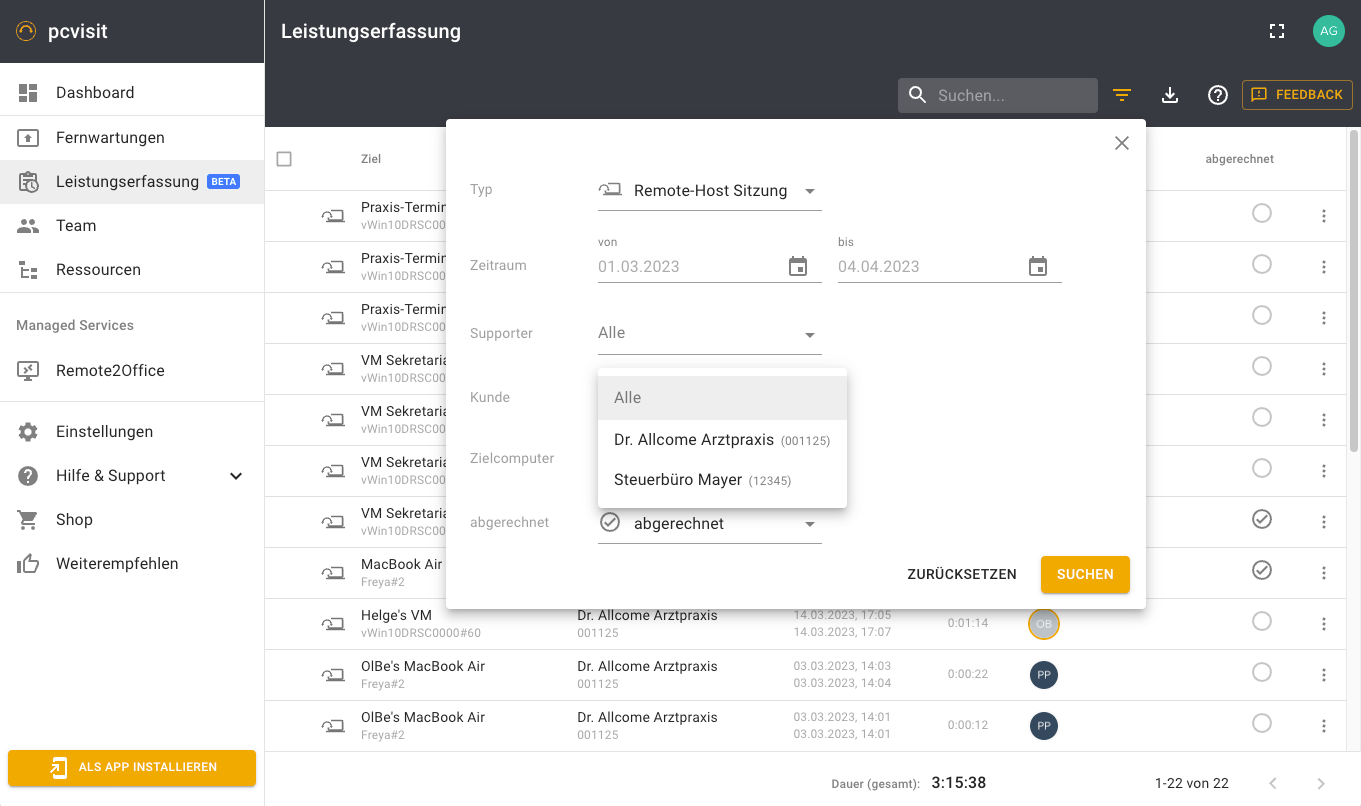The width and height of the screenshot is (1361, 806).
Task: Expand Hilfe & Support in sidebar
Action: click(x=236, y=476)
